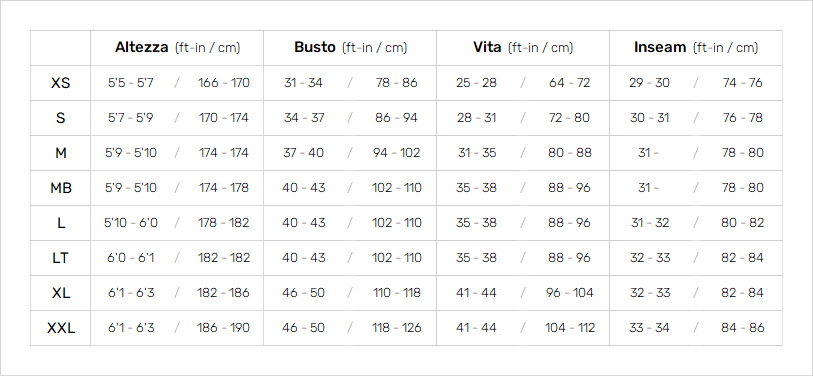The height and width of the screenshot is (376, 813).
Task: Click the Inseam column header
Action: 696,48
